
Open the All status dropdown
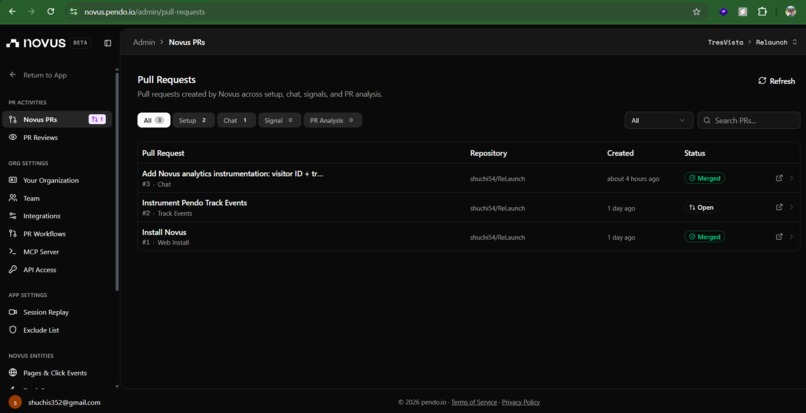tap(658, 120)
